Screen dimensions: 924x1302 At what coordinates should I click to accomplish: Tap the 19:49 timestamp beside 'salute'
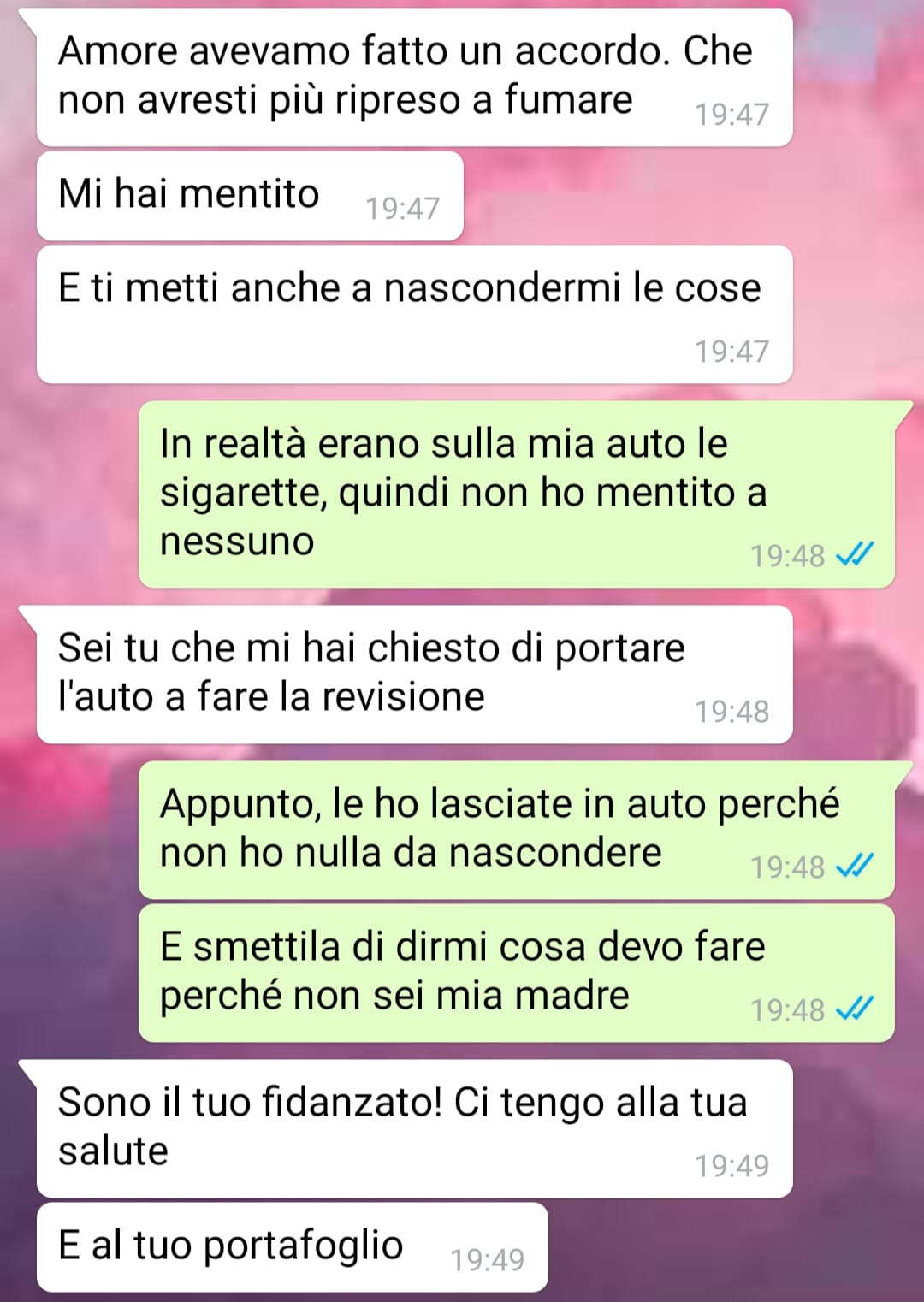[731, 1166]
